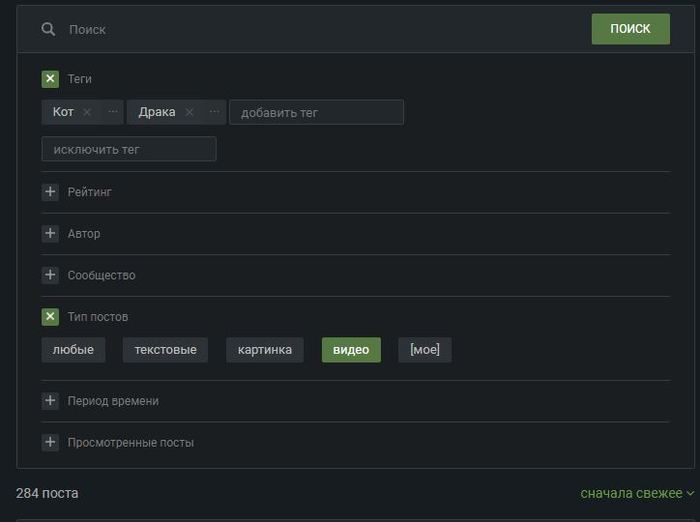Image resolution: width=700 pixels, height=522 pixels.
Task: Expand the Автор filter section
Action: tap(50, 234)
